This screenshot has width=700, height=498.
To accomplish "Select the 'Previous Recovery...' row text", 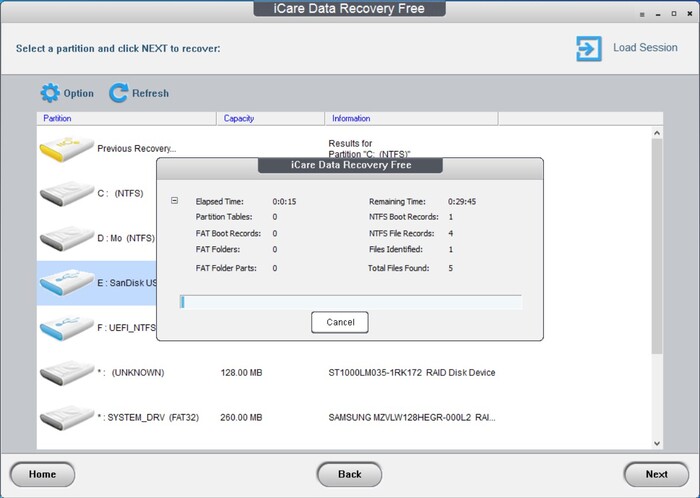I will click(x=137, y=149).
